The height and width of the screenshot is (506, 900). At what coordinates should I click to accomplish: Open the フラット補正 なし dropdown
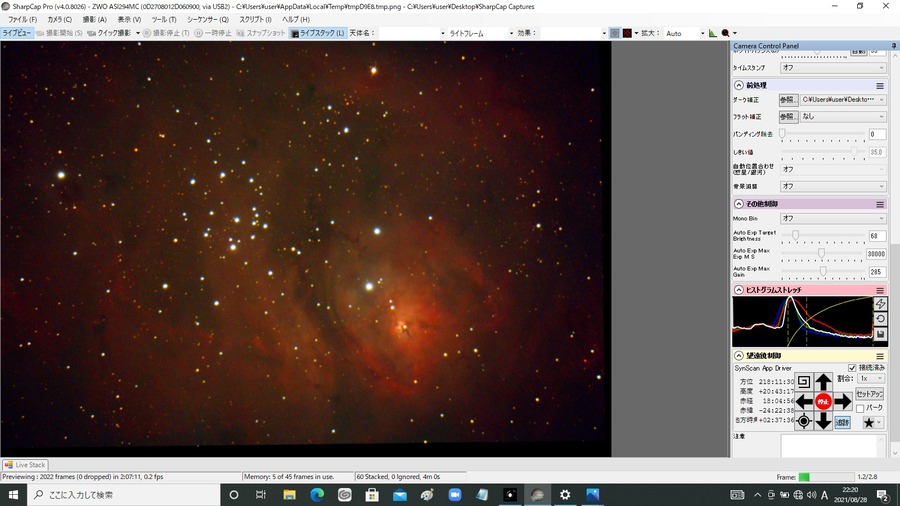[x=843, y=116]
